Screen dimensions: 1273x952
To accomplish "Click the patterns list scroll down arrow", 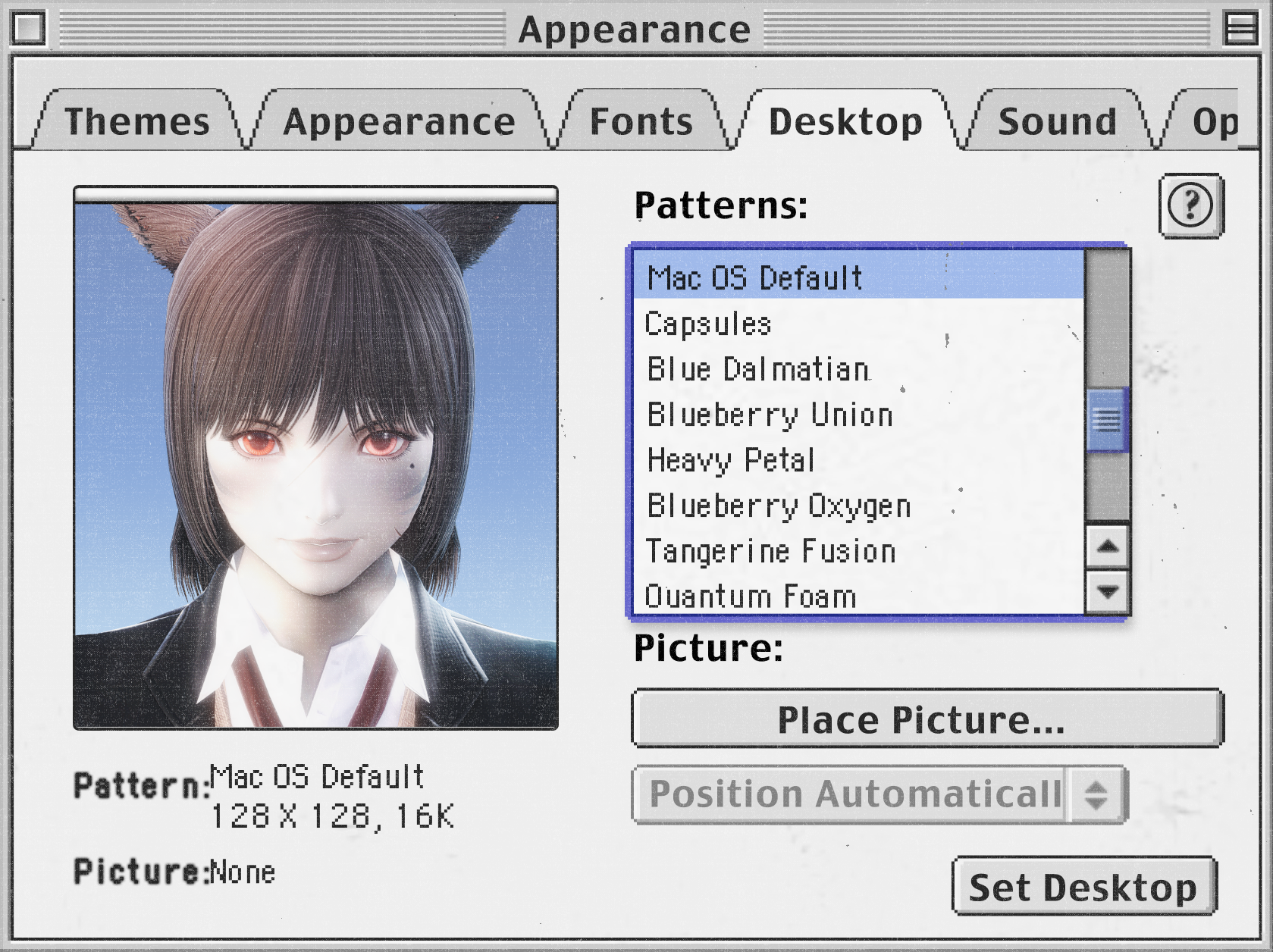I will click(1108, 591).
